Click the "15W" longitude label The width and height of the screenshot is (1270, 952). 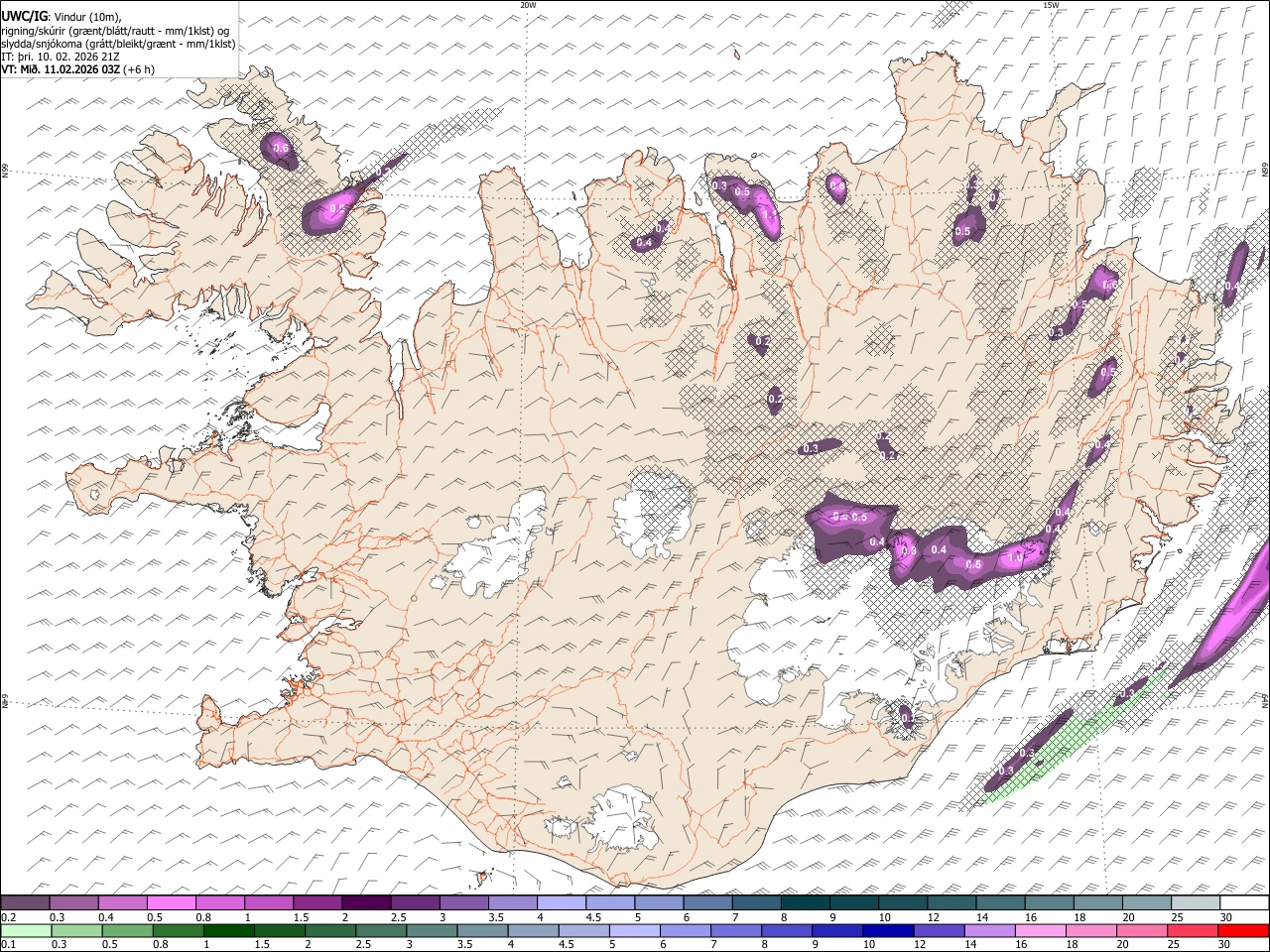[x=1051, y=5]
